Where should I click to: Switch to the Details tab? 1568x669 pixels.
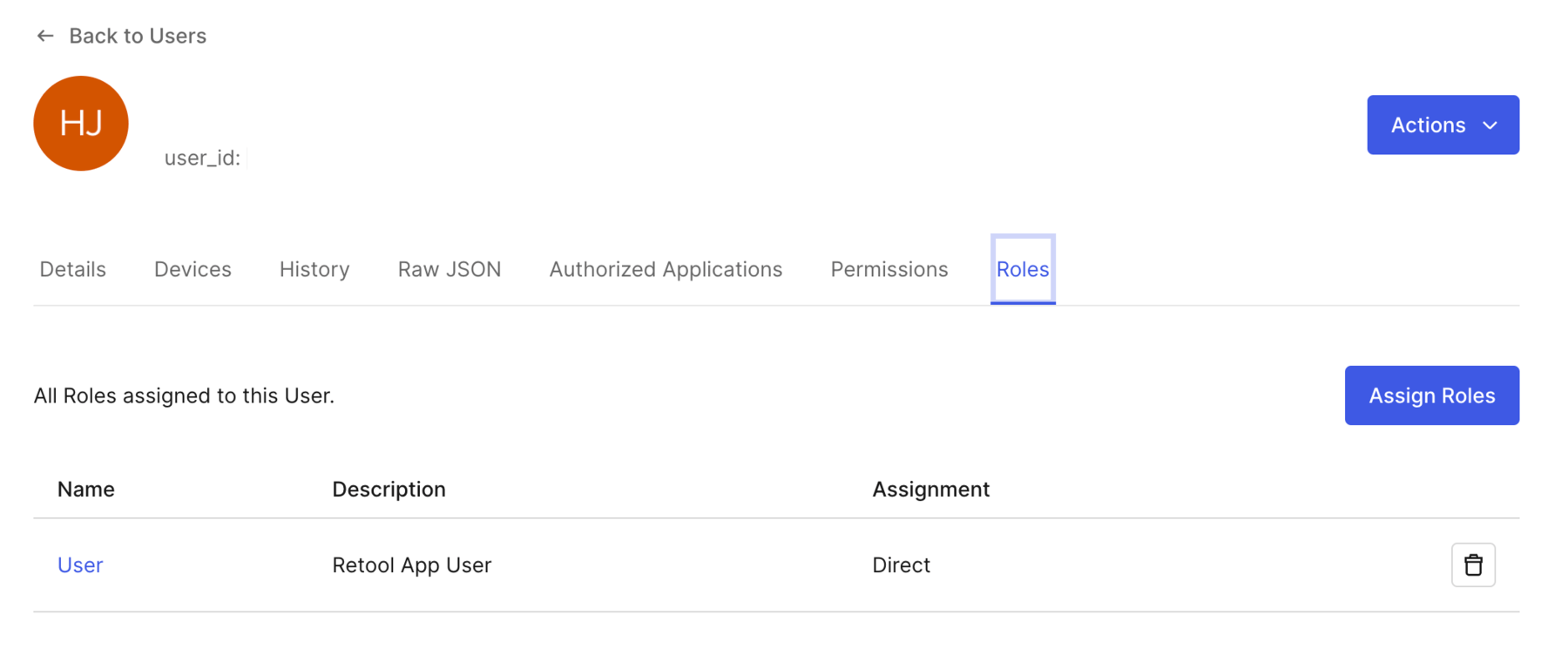(x=72, y=269)
